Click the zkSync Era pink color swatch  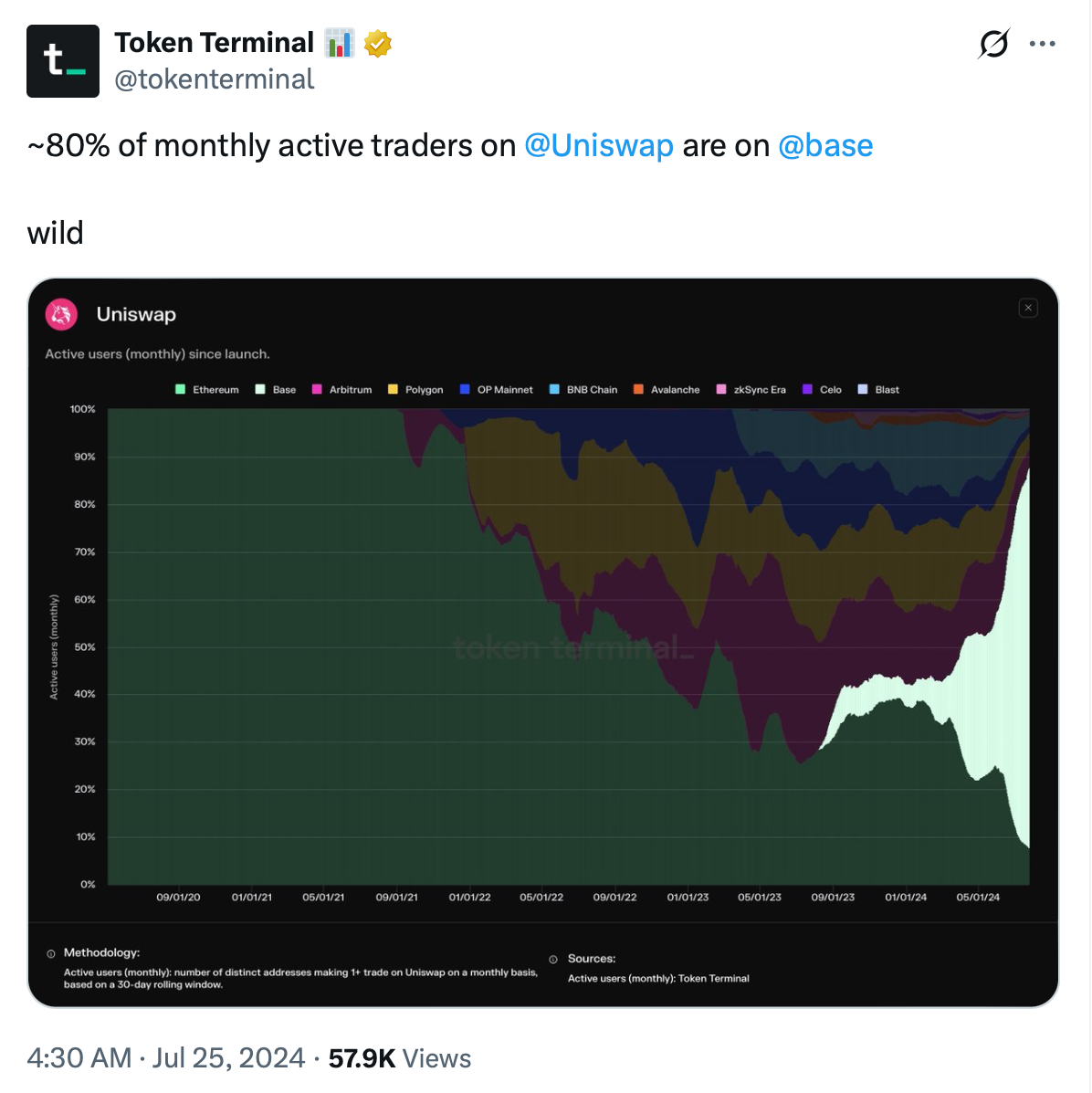tap(720, 389)
